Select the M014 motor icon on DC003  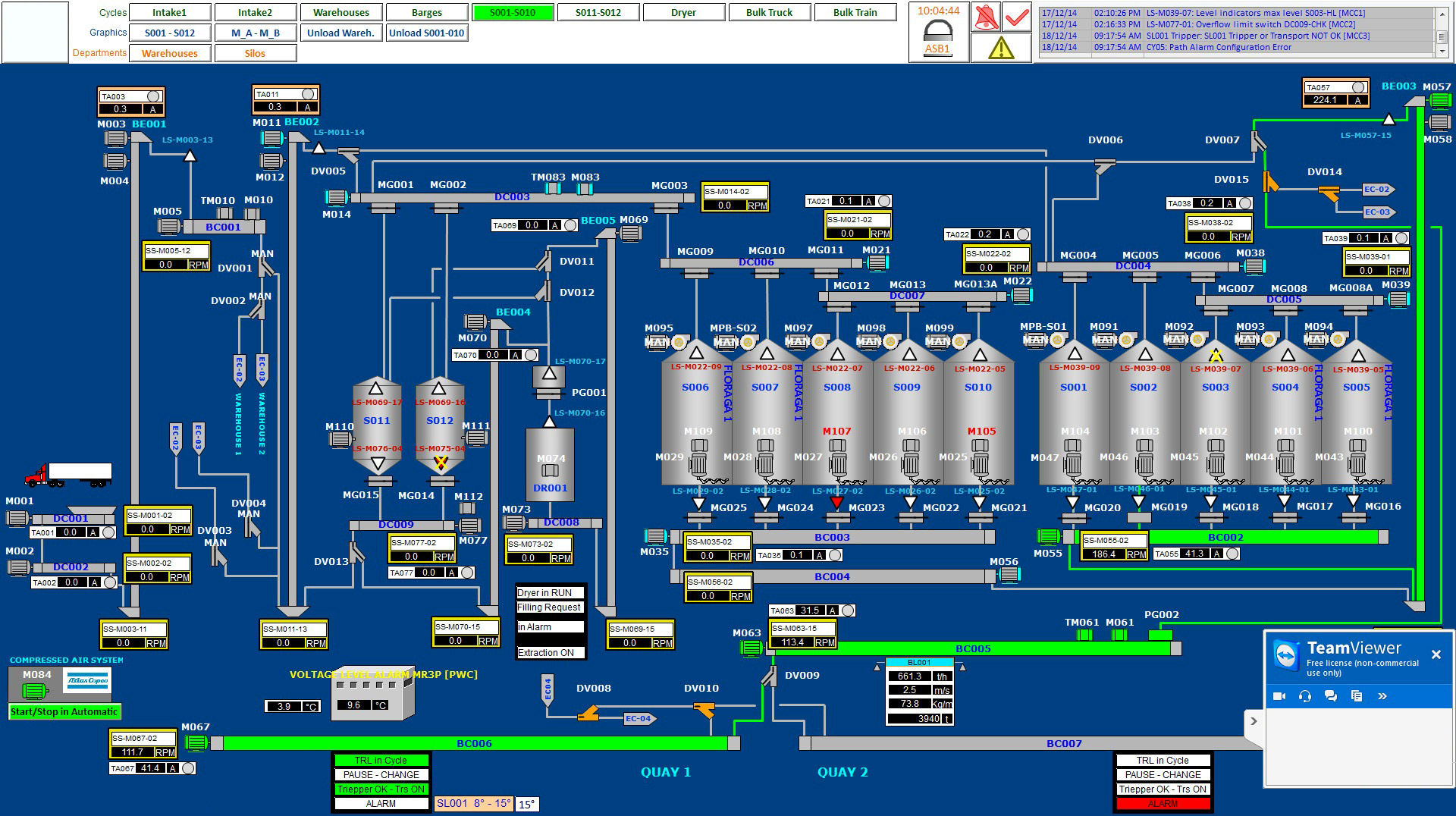click(x=336, y=198)
